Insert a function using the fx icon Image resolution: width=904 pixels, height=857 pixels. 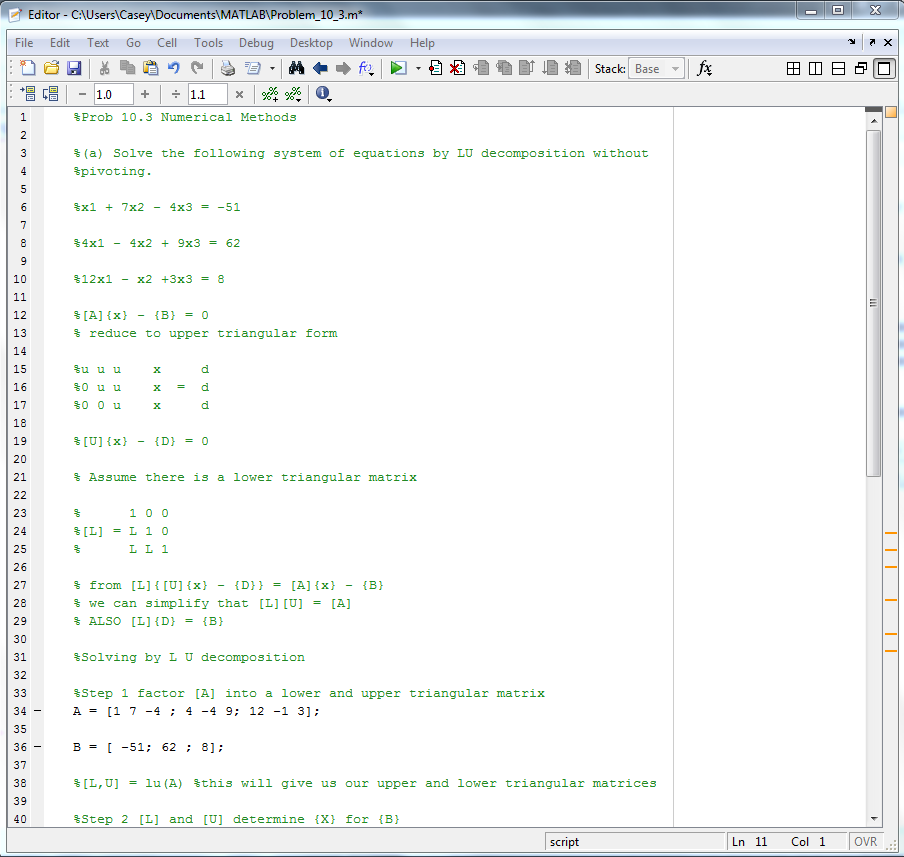coord(703,68)
